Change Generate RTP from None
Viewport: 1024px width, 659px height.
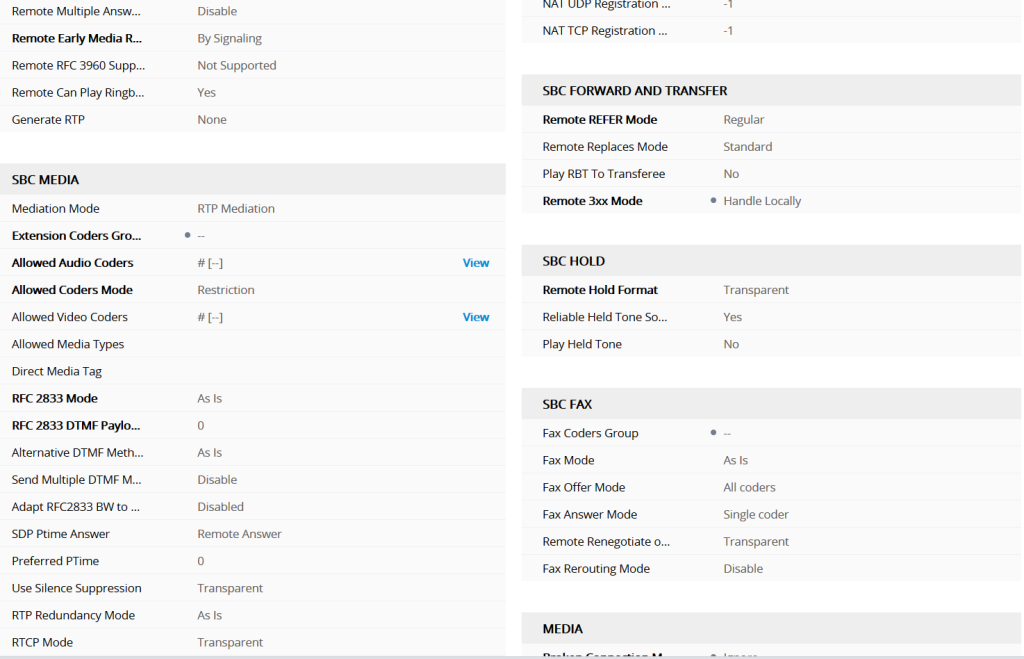(210, 118)
